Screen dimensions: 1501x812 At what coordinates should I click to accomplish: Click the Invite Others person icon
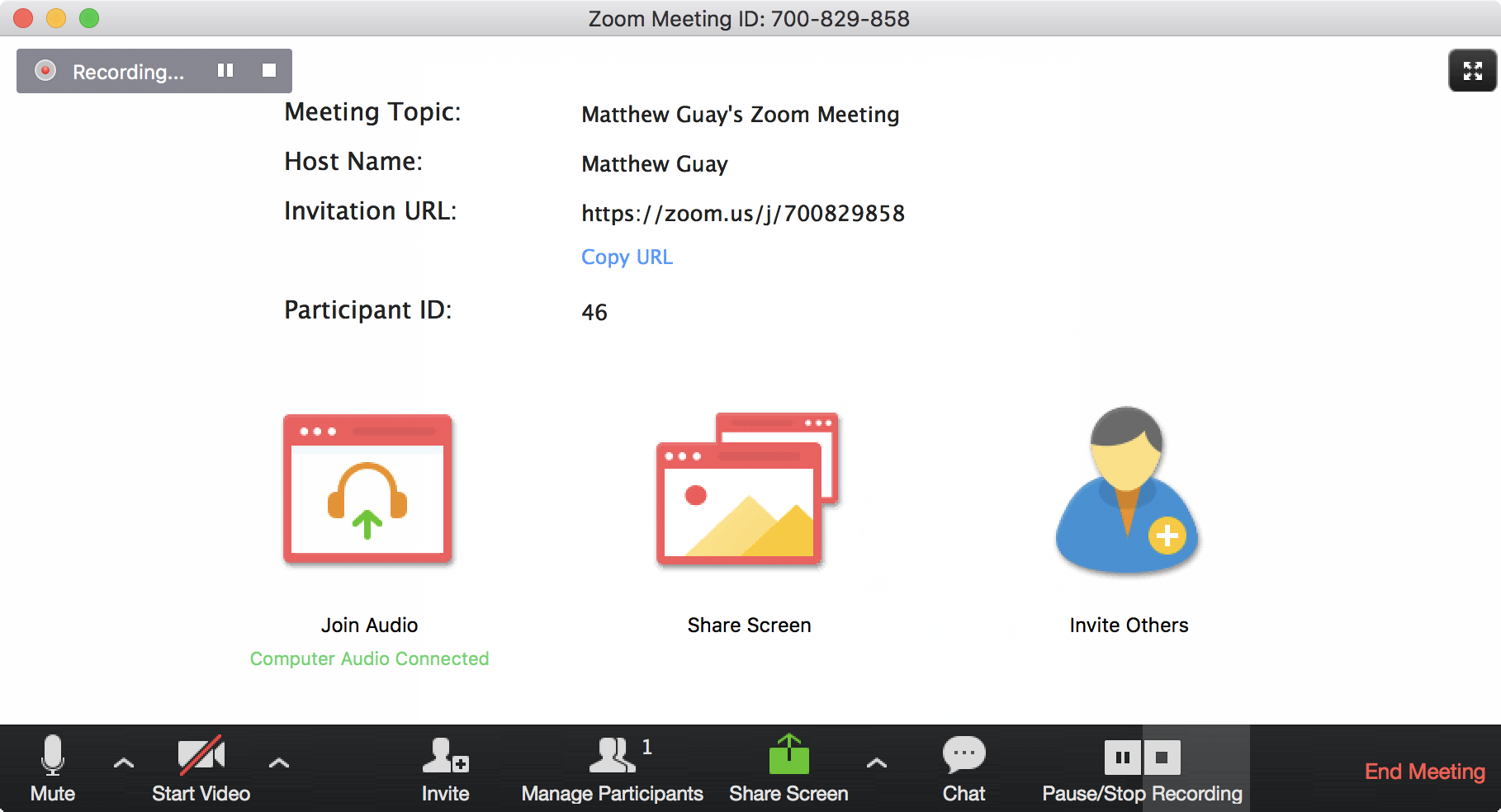1128,490
